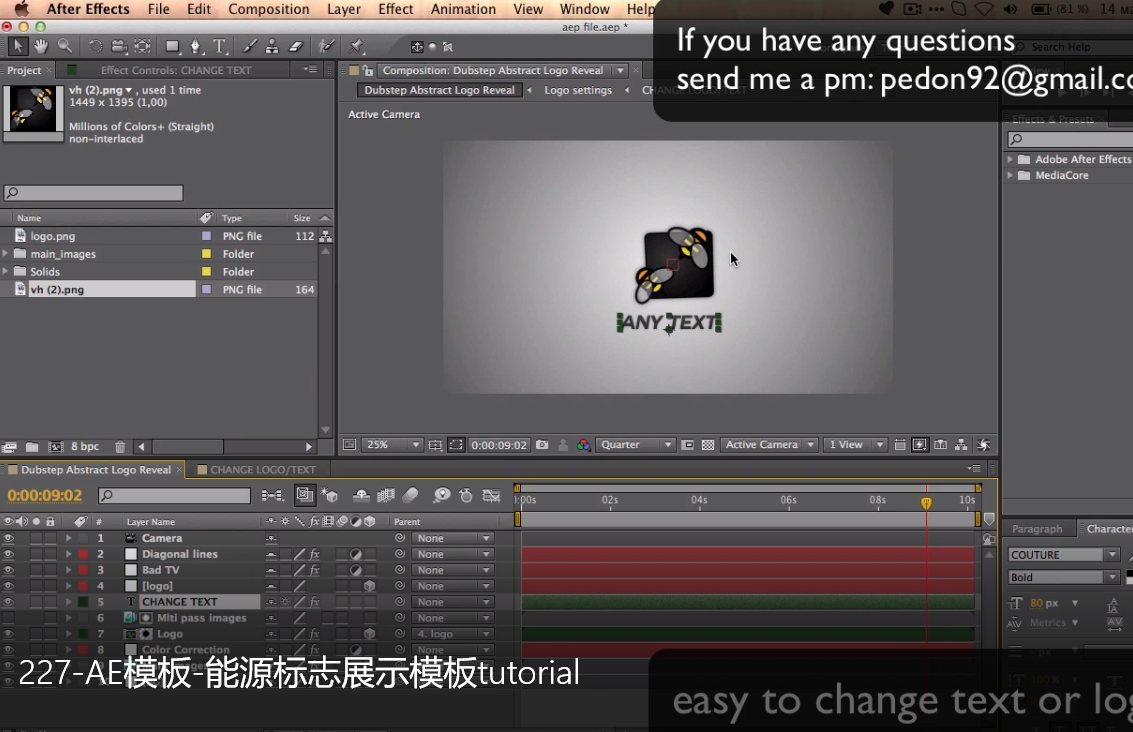Expand the MediaCore effects folder
Screen dimensions: 1133x732
[x=1010, y=175]
